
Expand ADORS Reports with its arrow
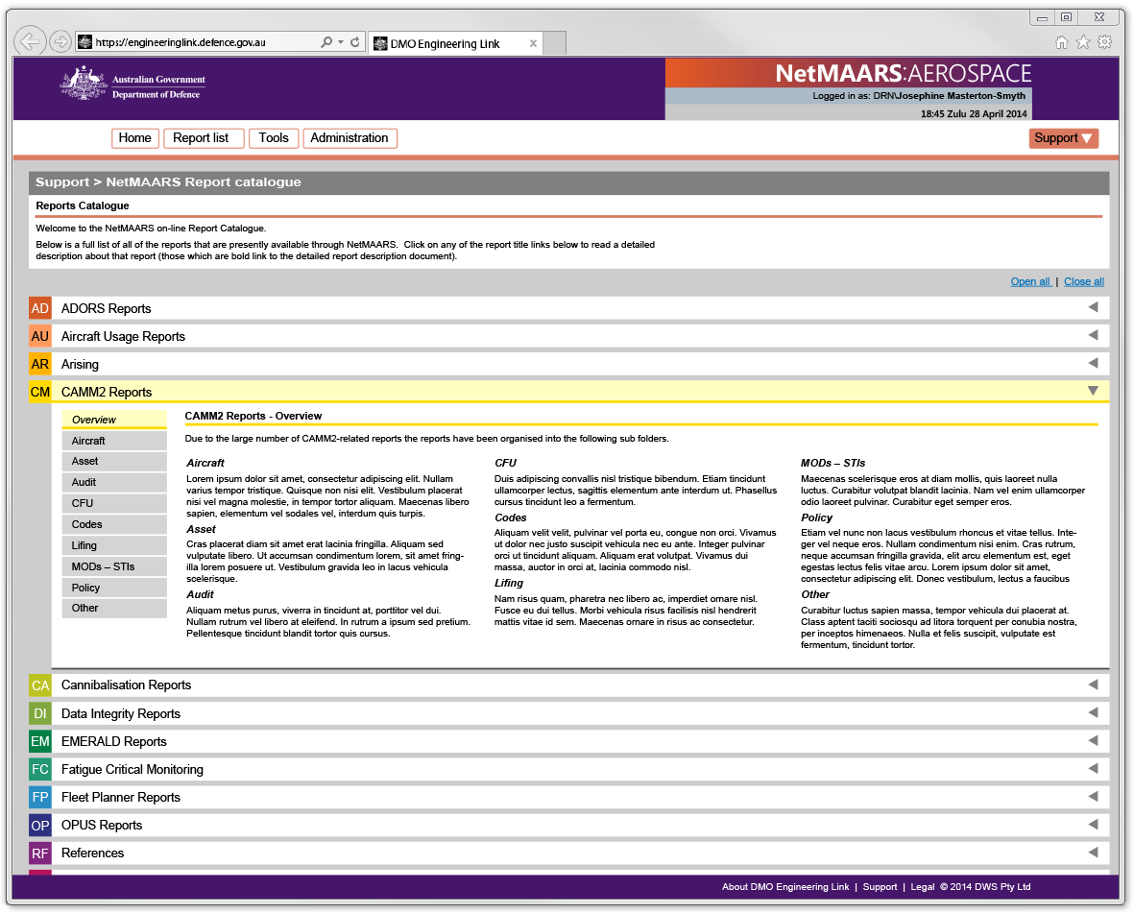pyautogui.click(x=1093, y=307)
